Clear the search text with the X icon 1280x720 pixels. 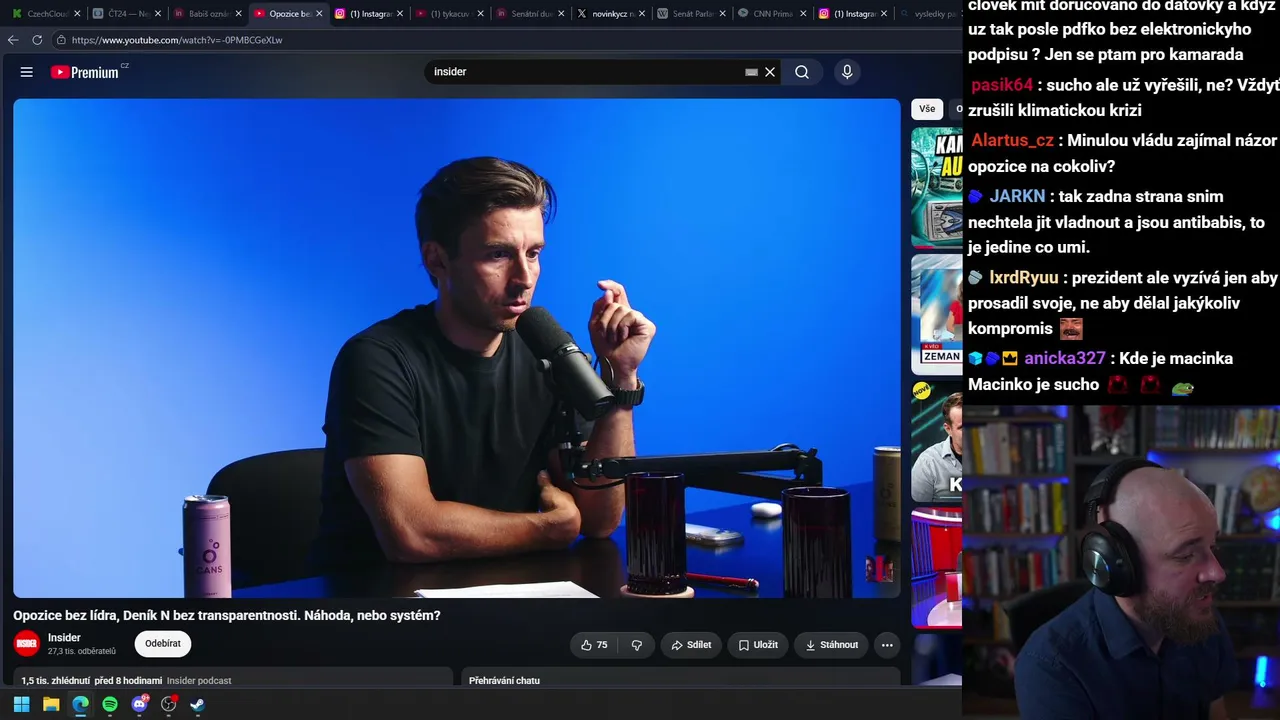(x=770, y=72)
